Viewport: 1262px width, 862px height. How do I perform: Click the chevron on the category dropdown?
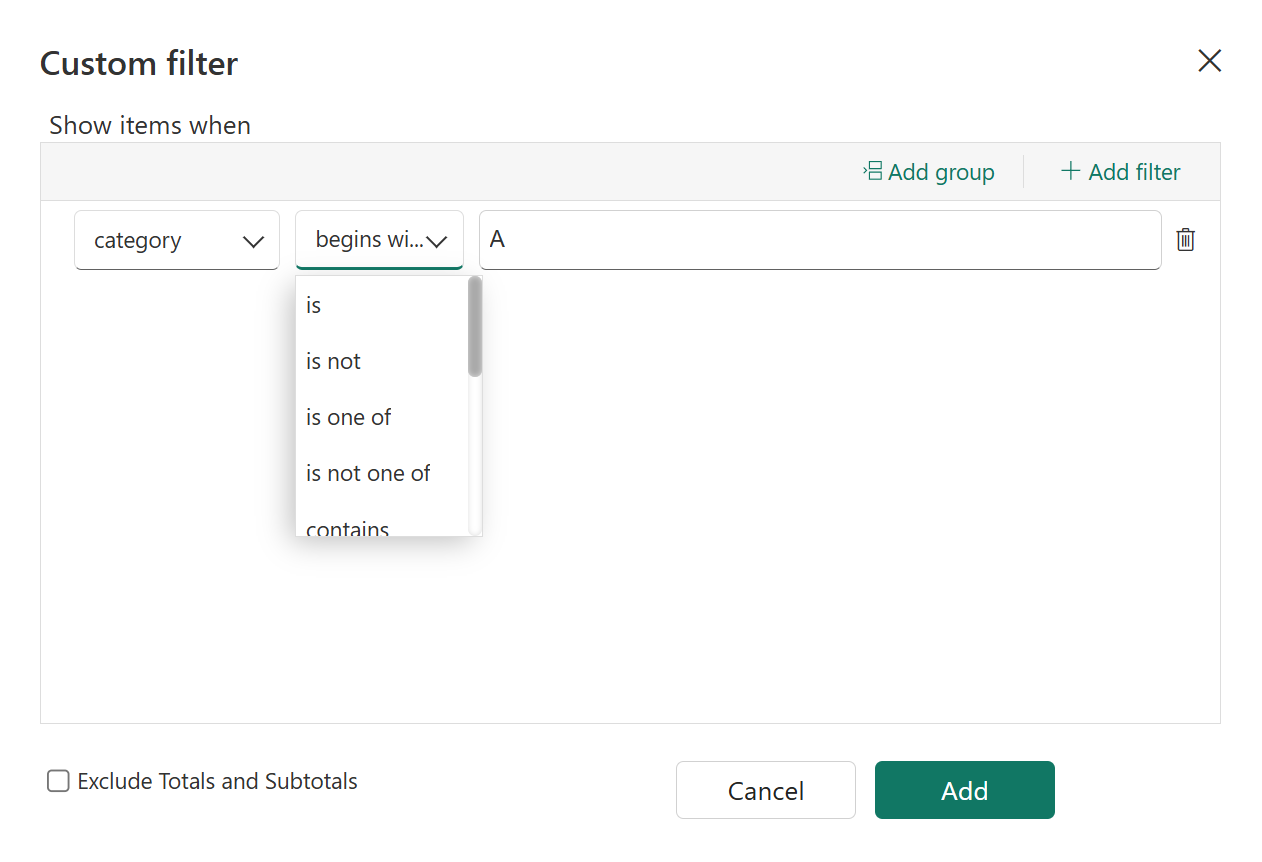[253, 241]
